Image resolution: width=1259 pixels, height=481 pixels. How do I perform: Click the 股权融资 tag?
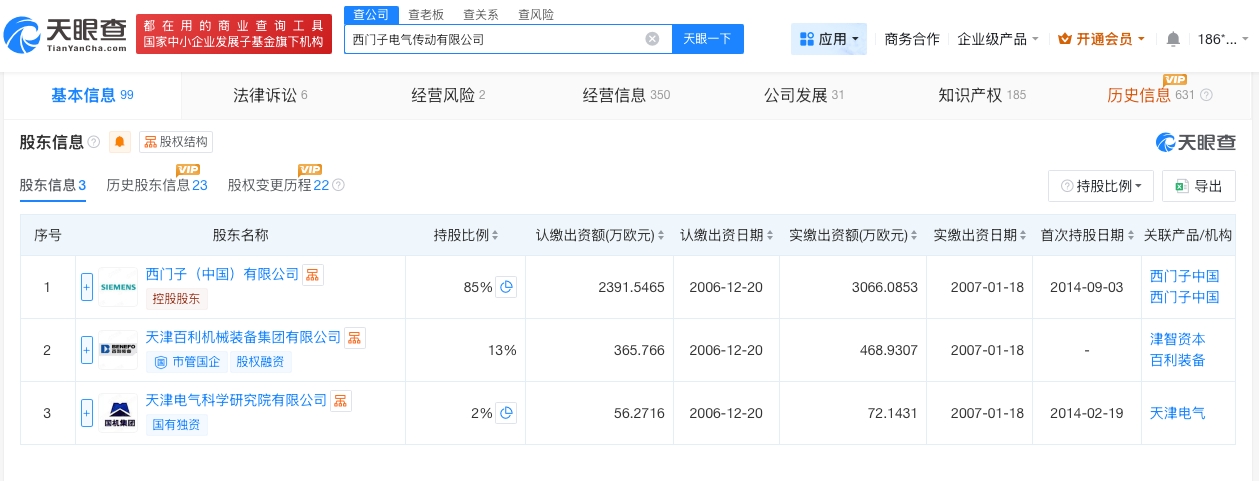(260, 361)
